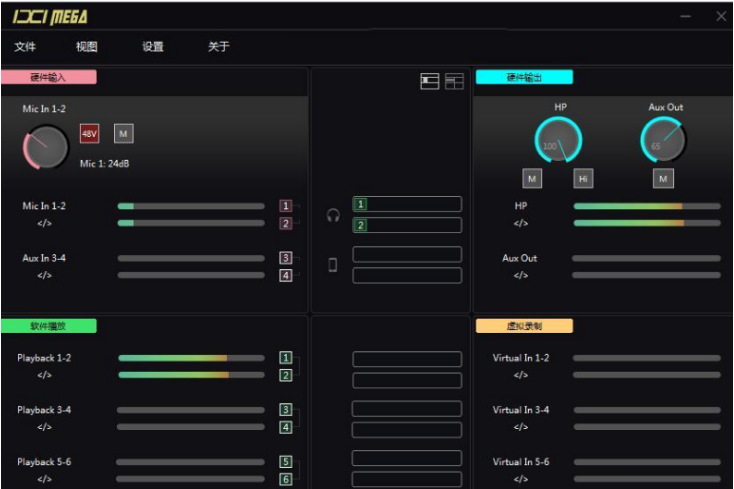Toggle stereo link under Mic In 1-2
The width and height of the screenshot is (734, 489).
click(44, 223)
